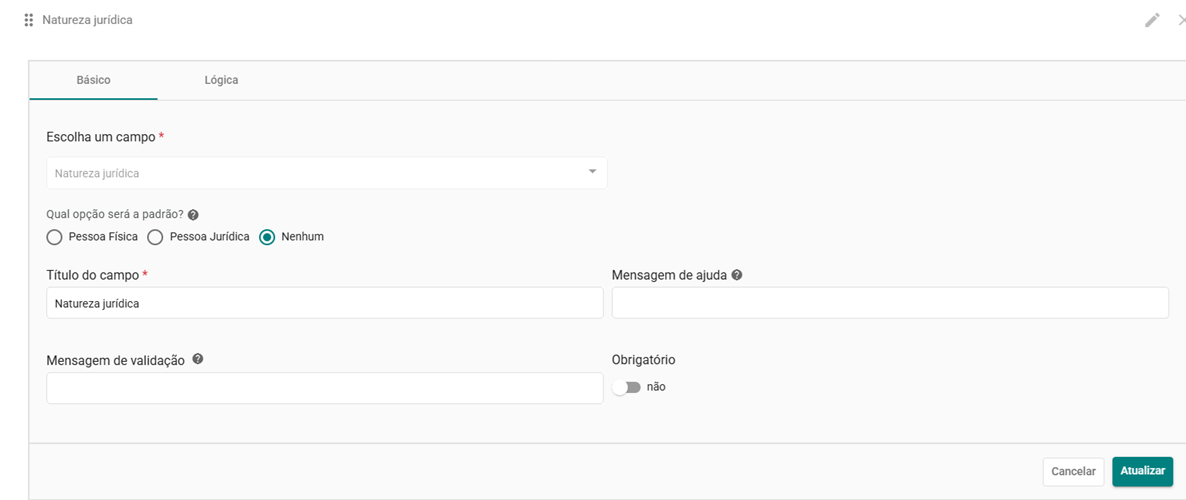1186x500 pixels.
Task: Switch to the Básico tab
Action: [x=94, y=80]
